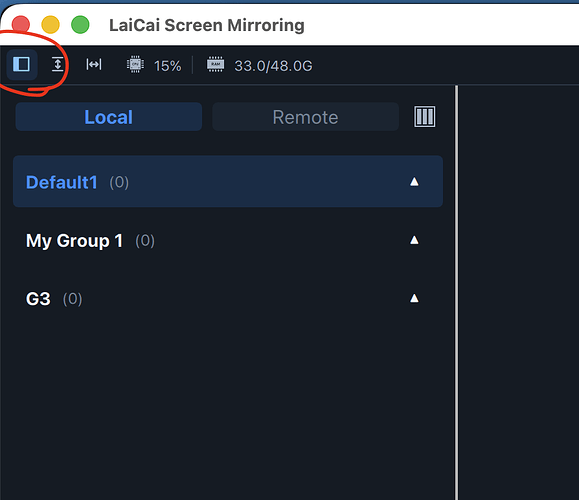Switch to the Remote tab
This screenshot has height=500, width=579.
[305, 117]
